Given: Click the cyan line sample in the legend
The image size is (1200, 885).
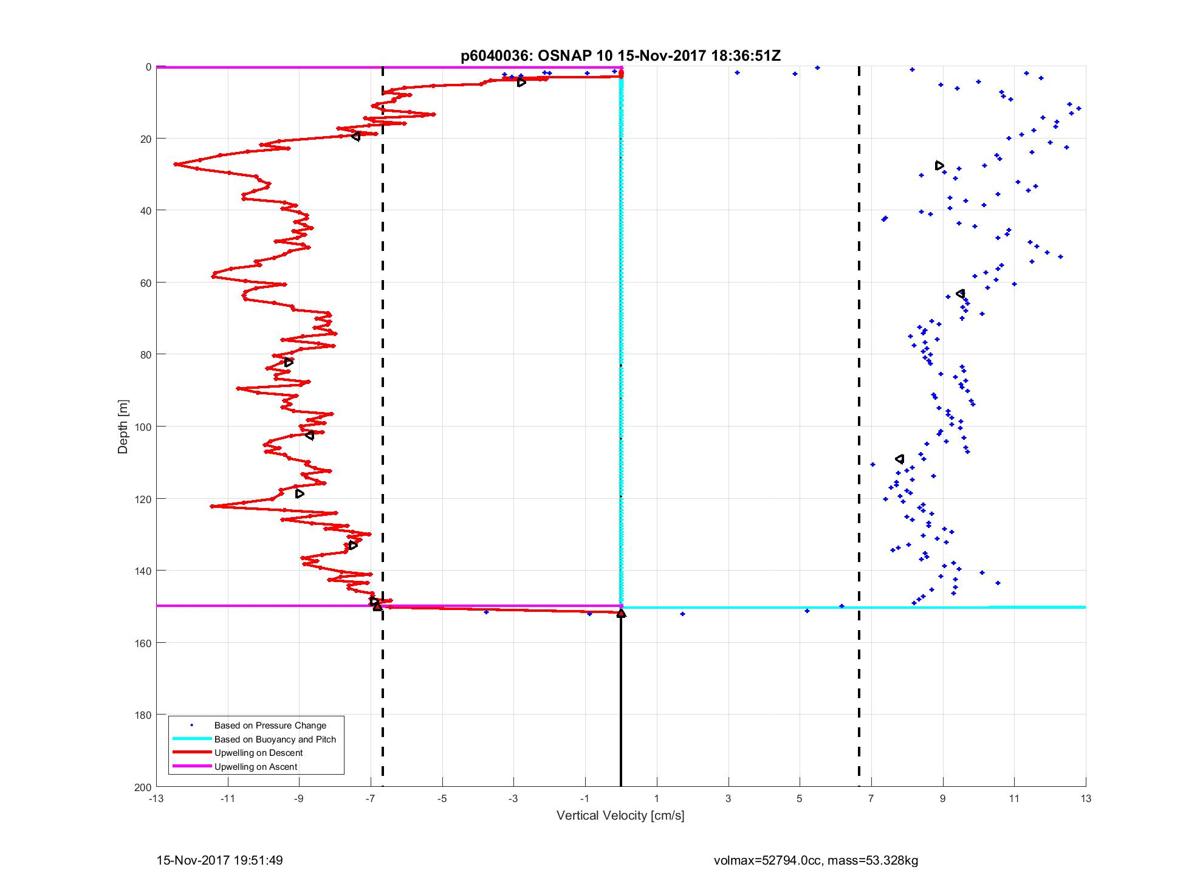Looking at the screenshot, I should (191, 739).
